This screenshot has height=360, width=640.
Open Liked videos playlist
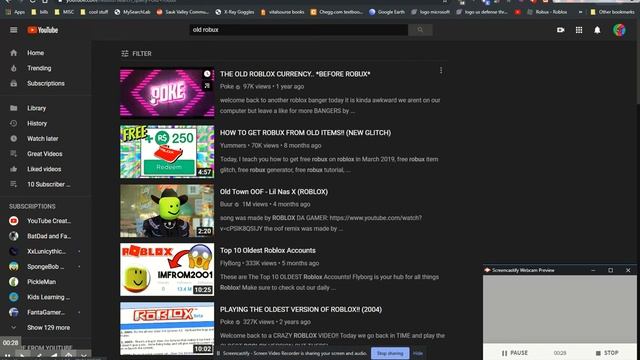45,169
